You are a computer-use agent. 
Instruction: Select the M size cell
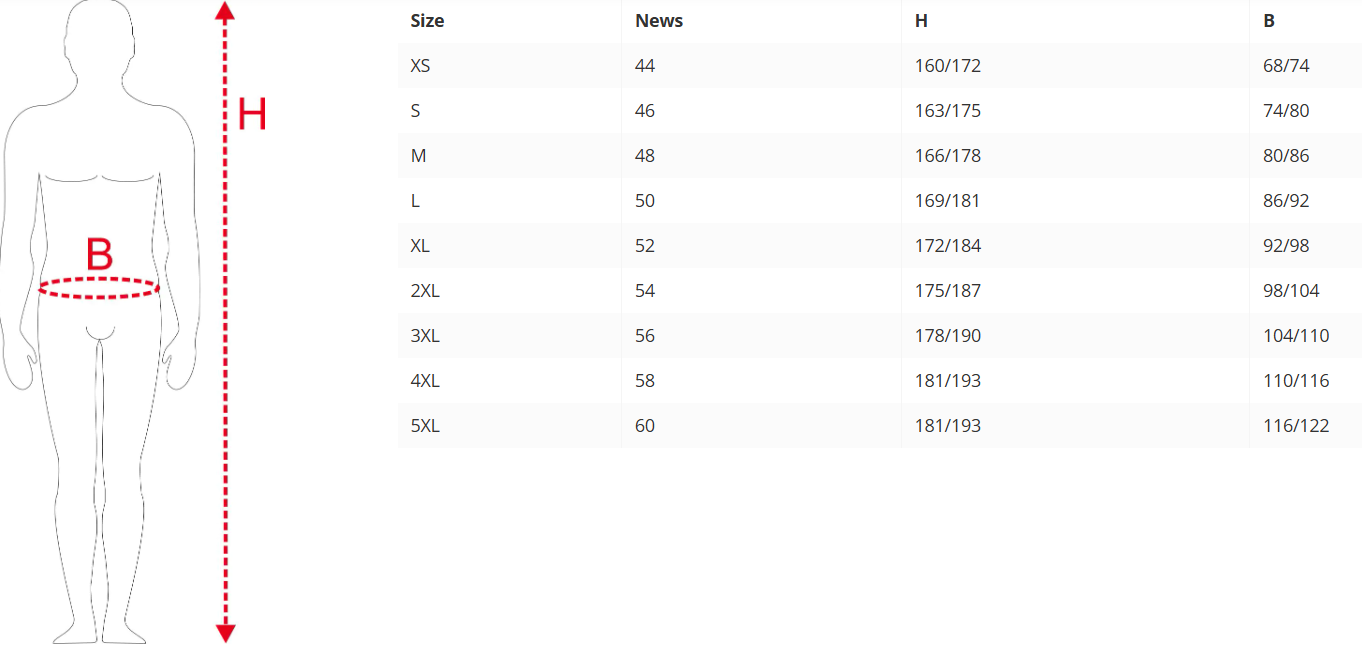click(x=418, y=156)
